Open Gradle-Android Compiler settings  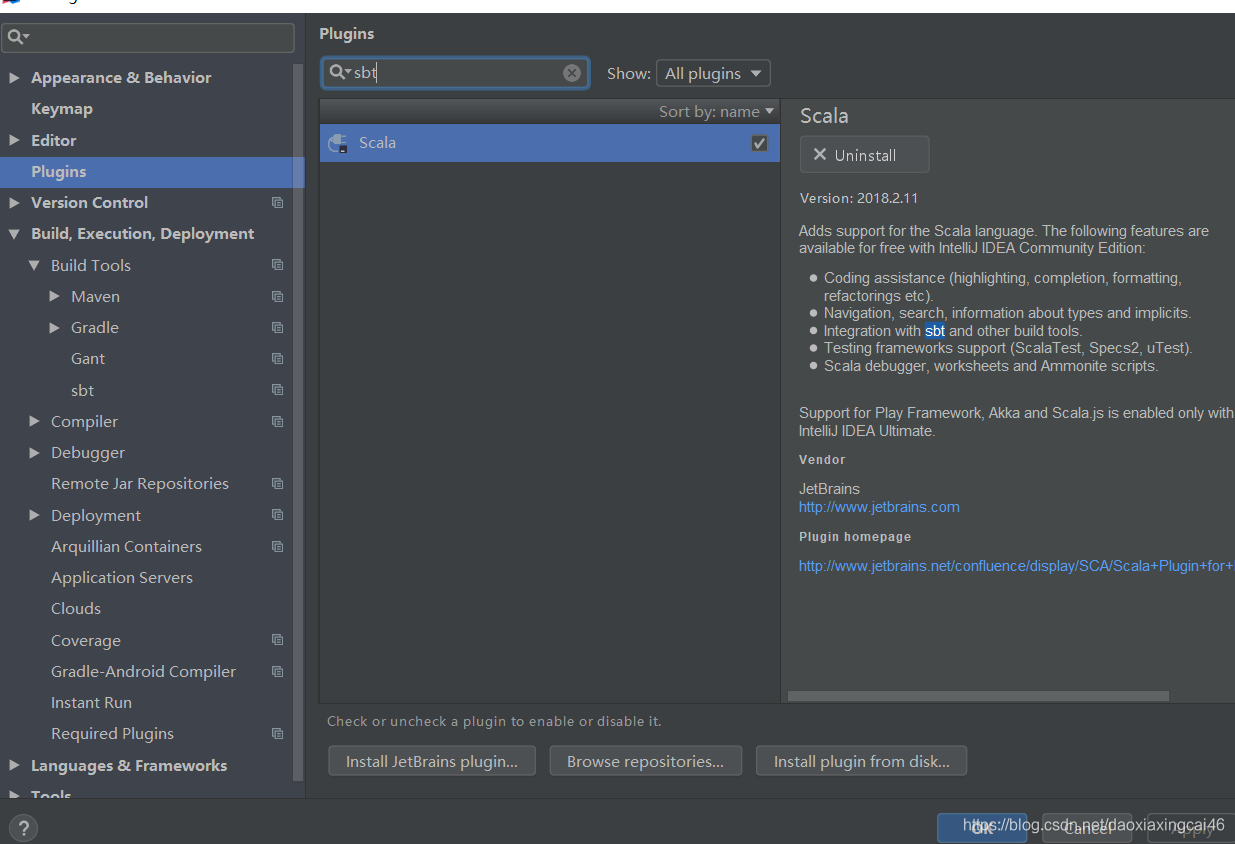pyautogui.click(x=144, y=672)
